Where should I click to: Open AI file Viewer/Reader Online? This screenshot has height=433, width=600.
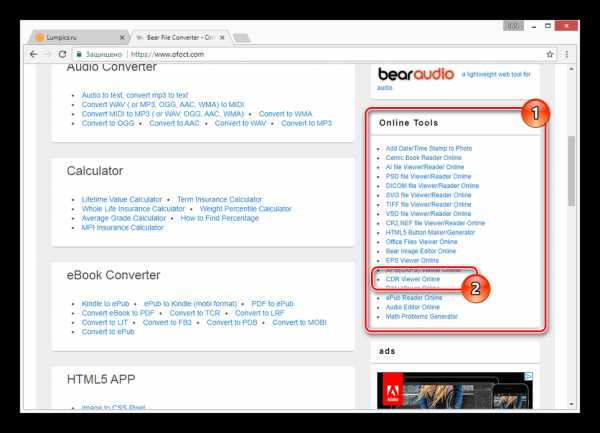click(x=425, y=167)
